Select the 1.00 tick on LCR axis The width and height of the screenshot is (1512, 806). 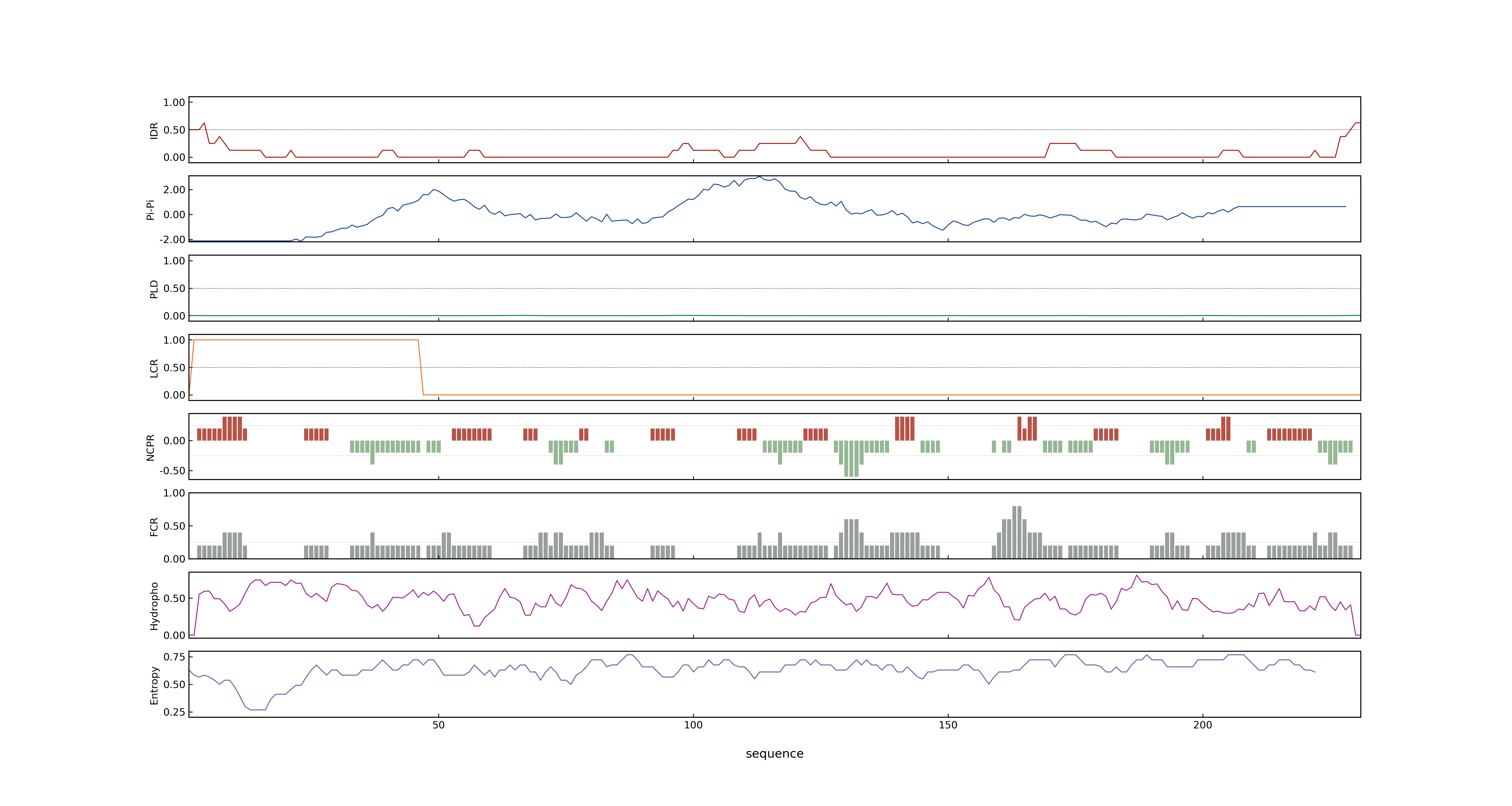click(x=174, y=340)
